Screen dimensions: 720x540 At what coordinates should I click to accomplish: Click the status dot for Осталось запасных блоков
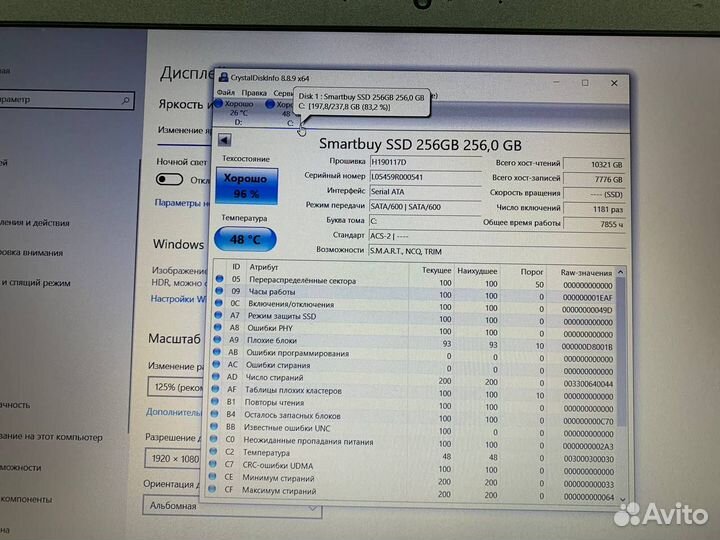214,414
